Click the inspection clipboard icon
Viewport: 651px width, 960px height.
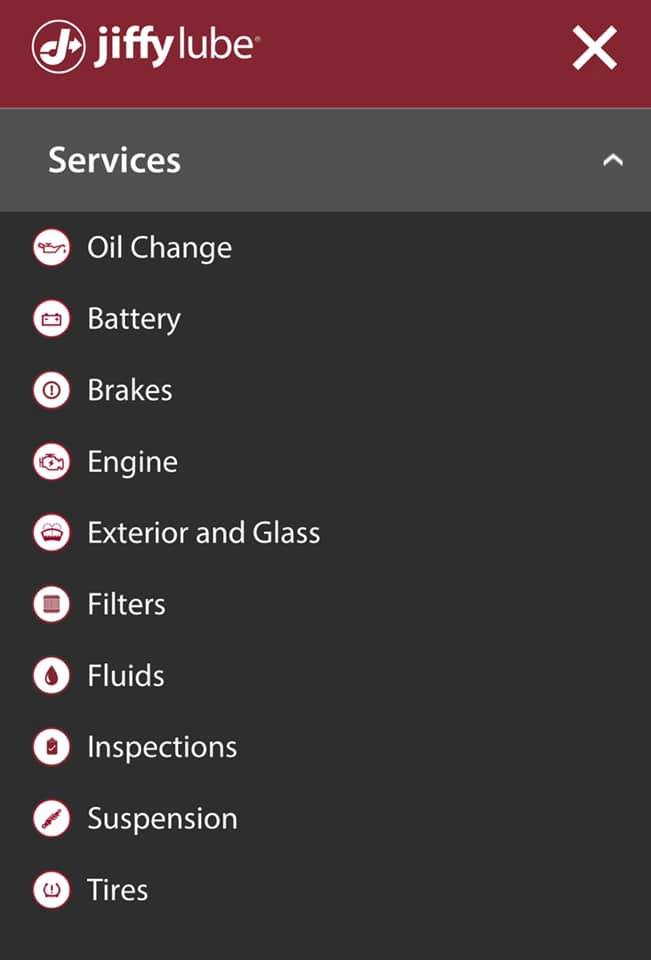51,747
